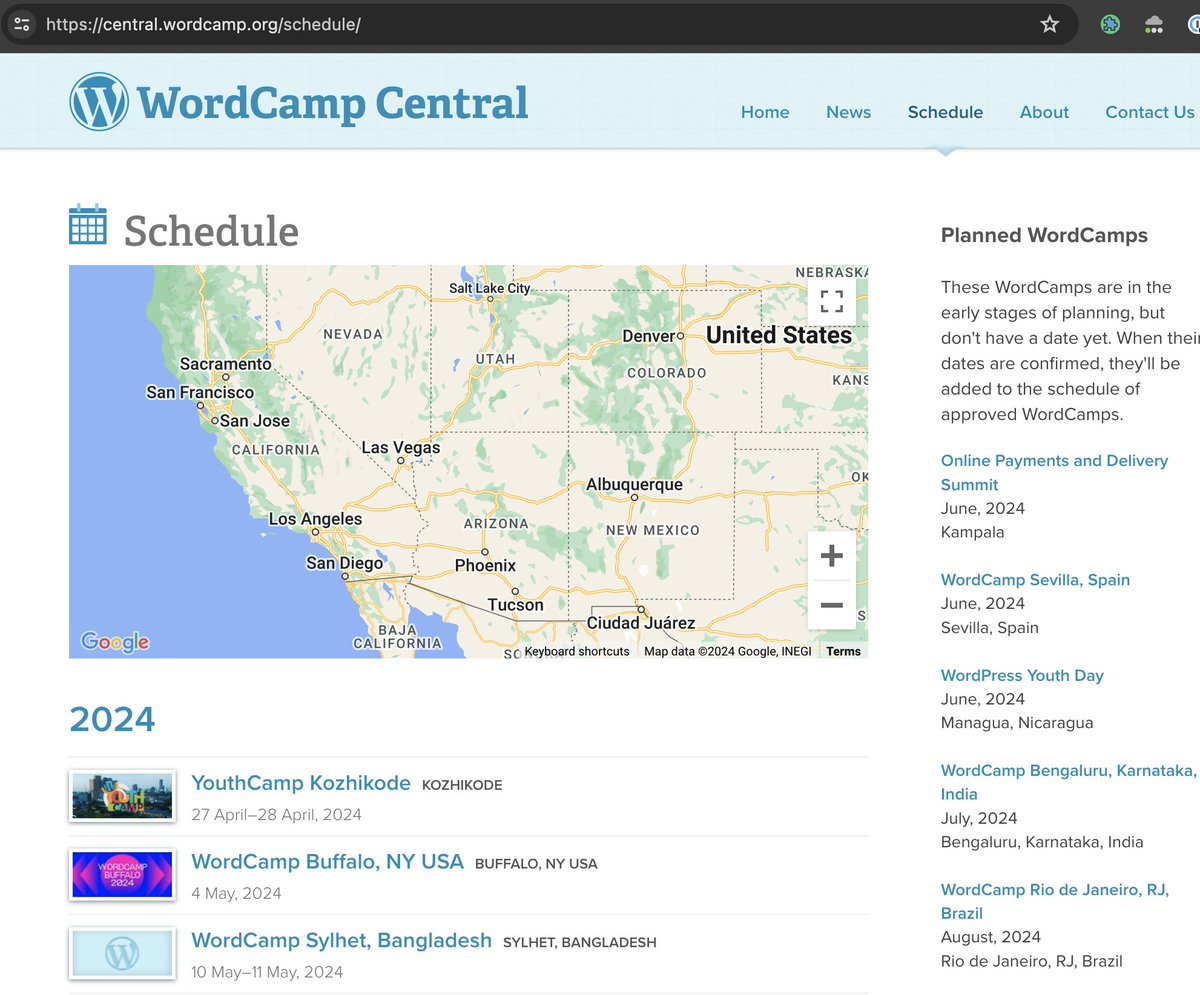Image resolution: width=1200 pixels, height=995 pixels.
Task: Click Sacramento on the map
Action: [x=226, y=364]
